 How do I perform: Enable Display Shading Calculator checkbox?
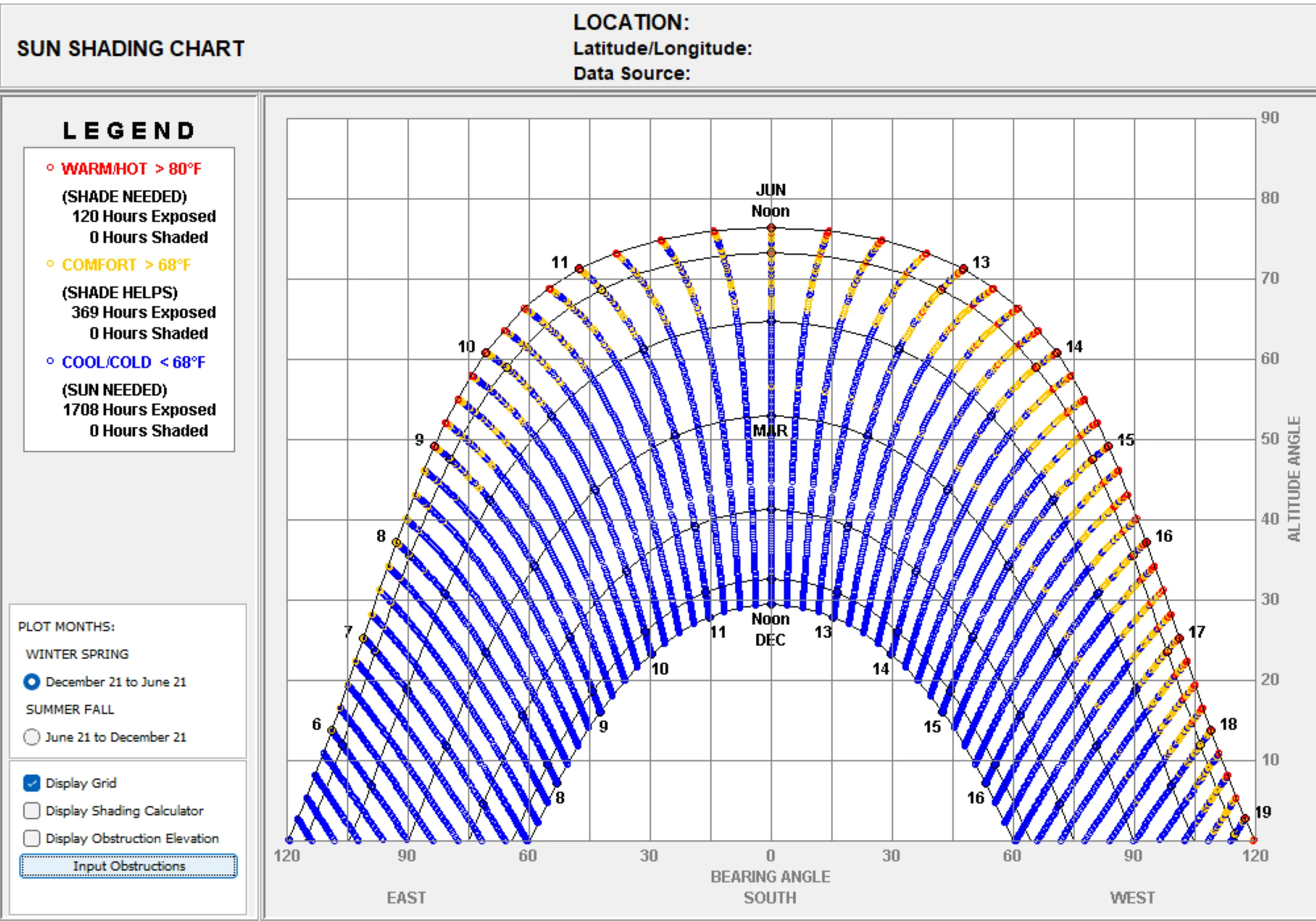point(32,810)
